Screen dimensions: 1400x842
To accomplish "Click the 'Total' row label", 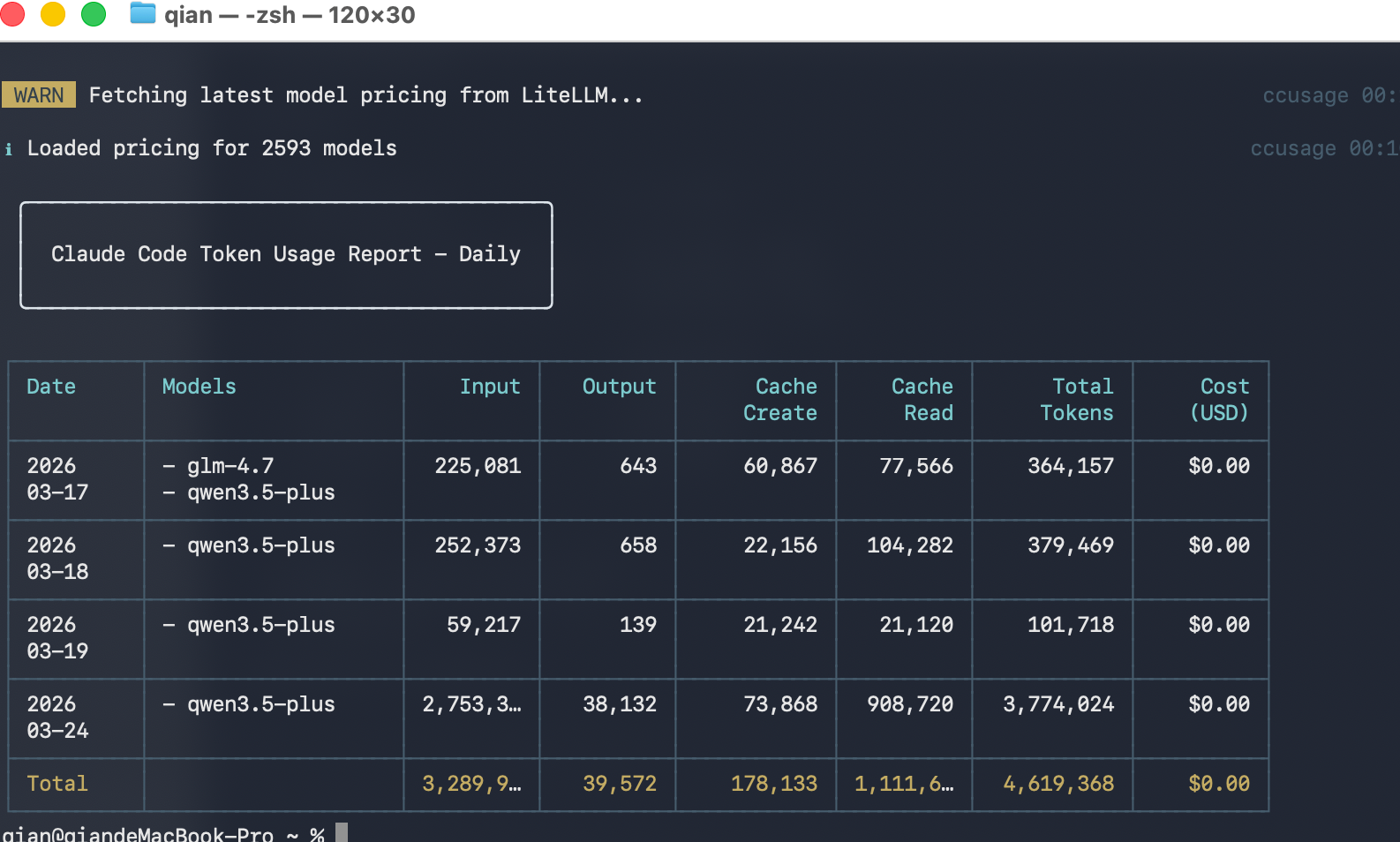I will click(x=57, y=784).
